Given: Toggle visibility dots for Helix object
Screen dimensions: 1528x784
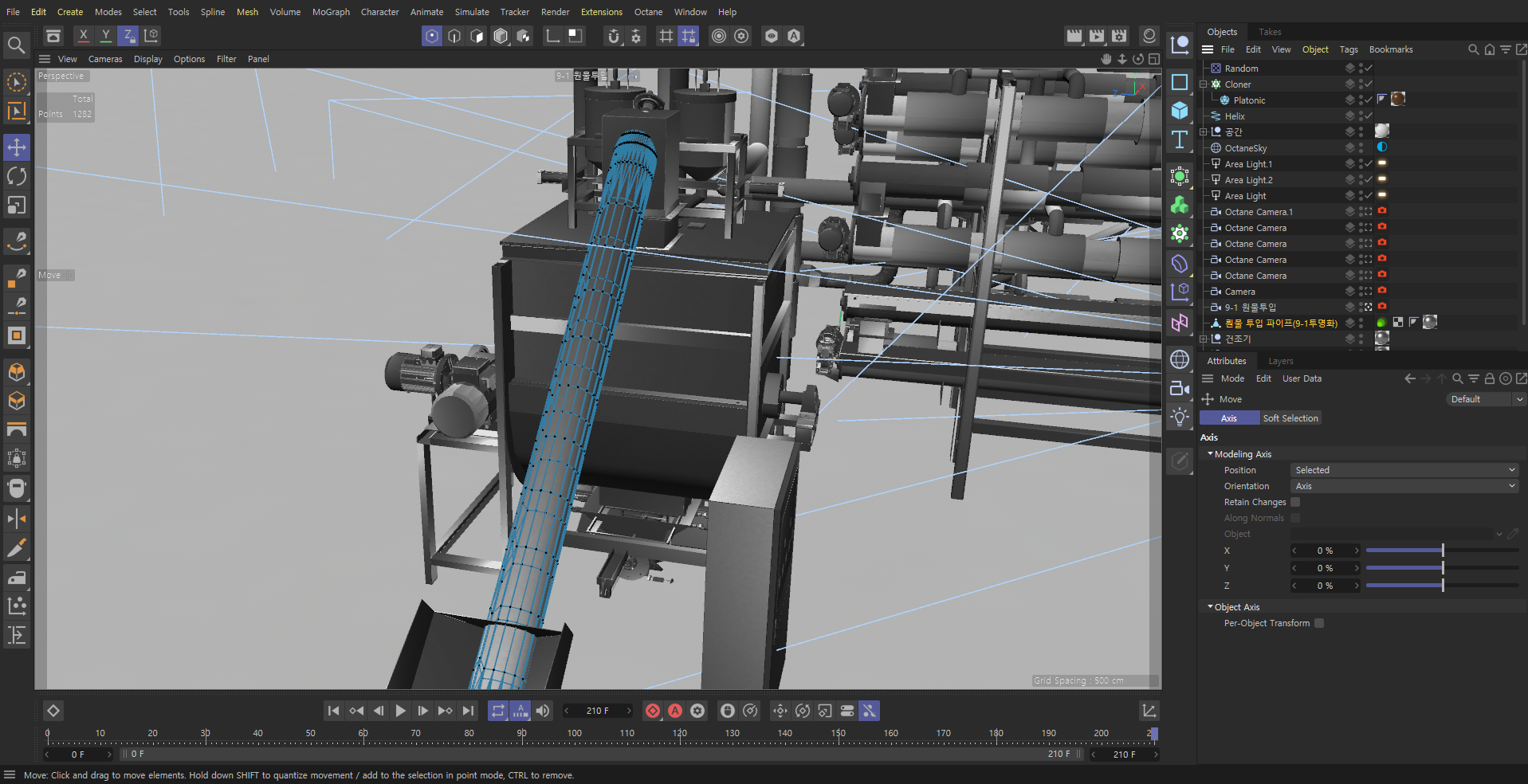Looking at the screenshot, I should pyautogui.click(x=1361, y=116).
